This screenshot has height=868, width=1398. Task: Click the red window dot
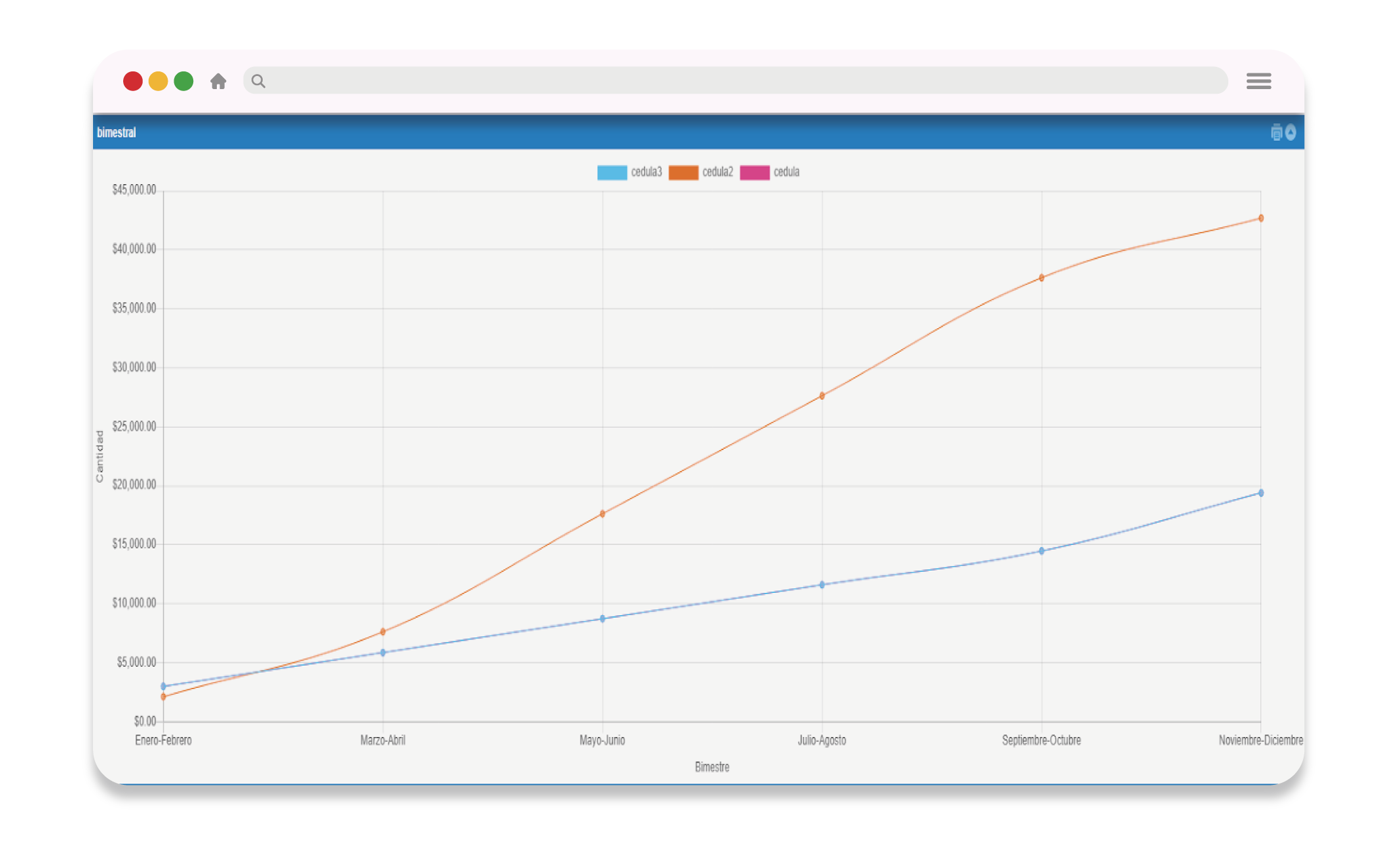tap(133, 81)
